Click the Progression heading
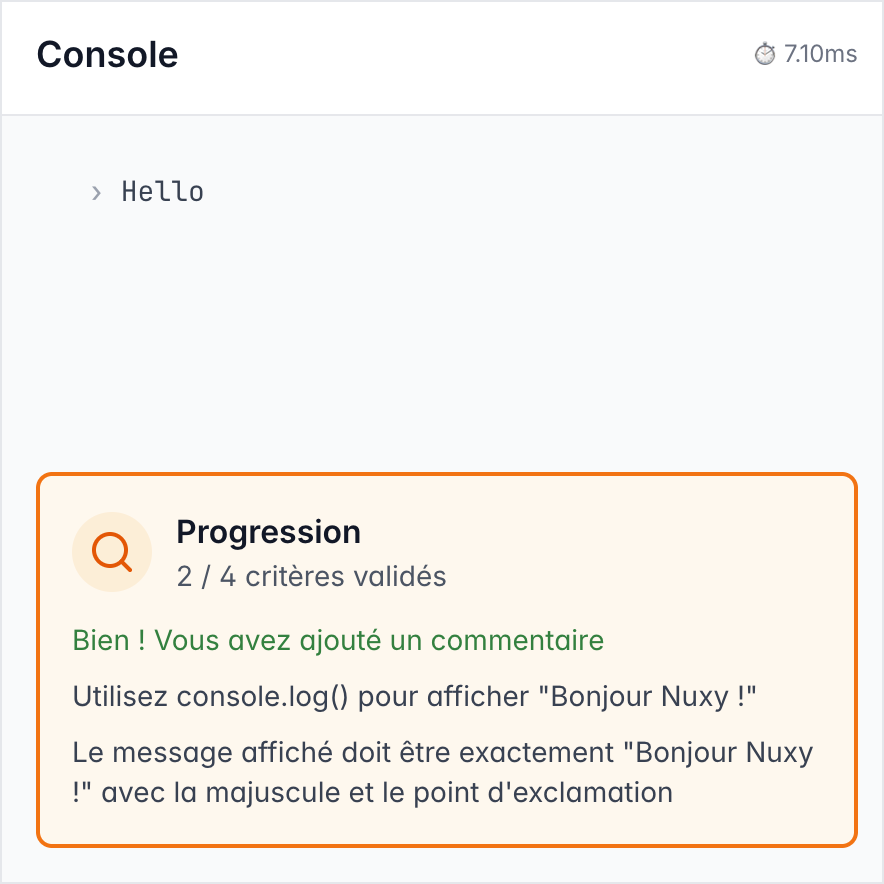884x884 pixels. click(x=269, y=532)
